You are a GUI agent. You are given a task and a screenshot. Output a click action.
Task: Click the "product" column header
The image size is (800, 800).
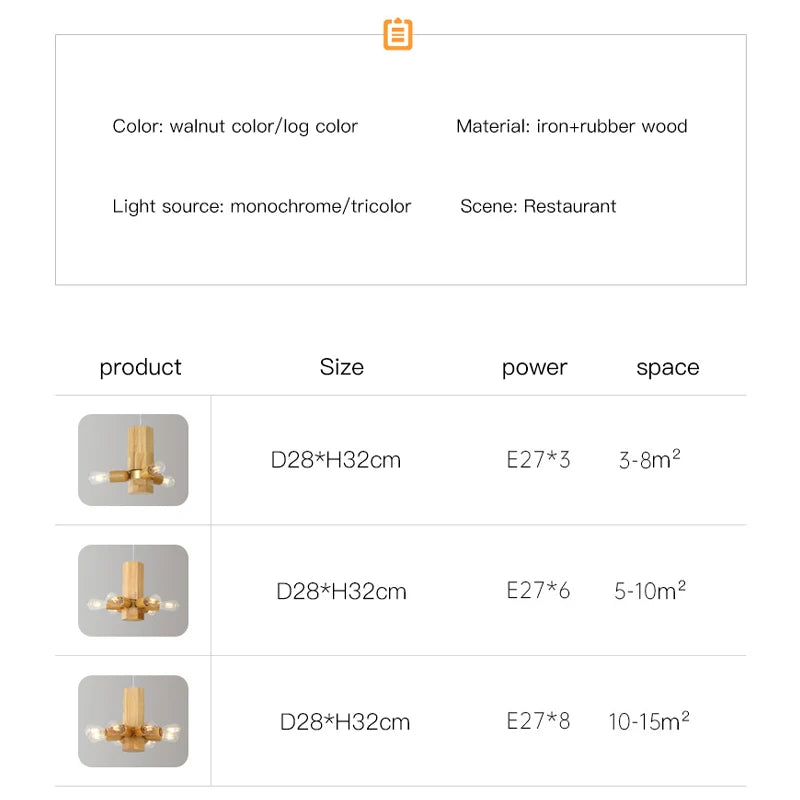pyautogui.click(x=140, y=367)
